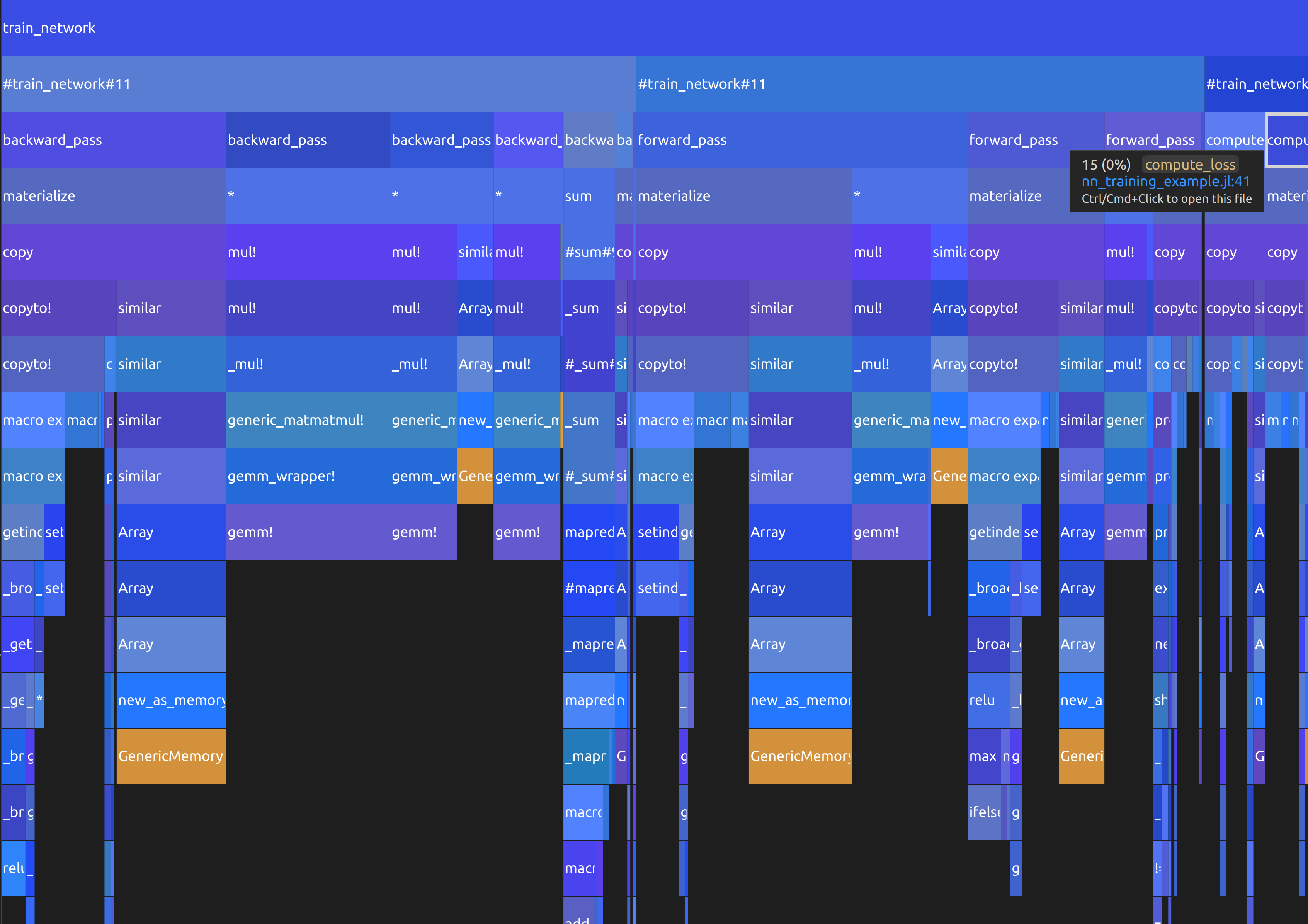Image resolution: width=1308 pixels, height=924 pixels.
Task: Click the train_network root frame
Action: [x=654, y=28]
